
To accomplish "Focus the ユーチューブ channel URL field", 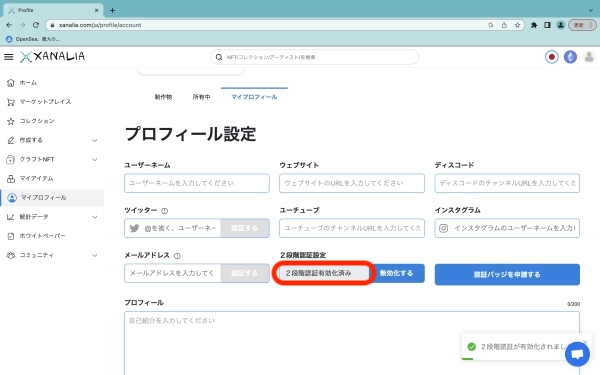I will point(352,228).
